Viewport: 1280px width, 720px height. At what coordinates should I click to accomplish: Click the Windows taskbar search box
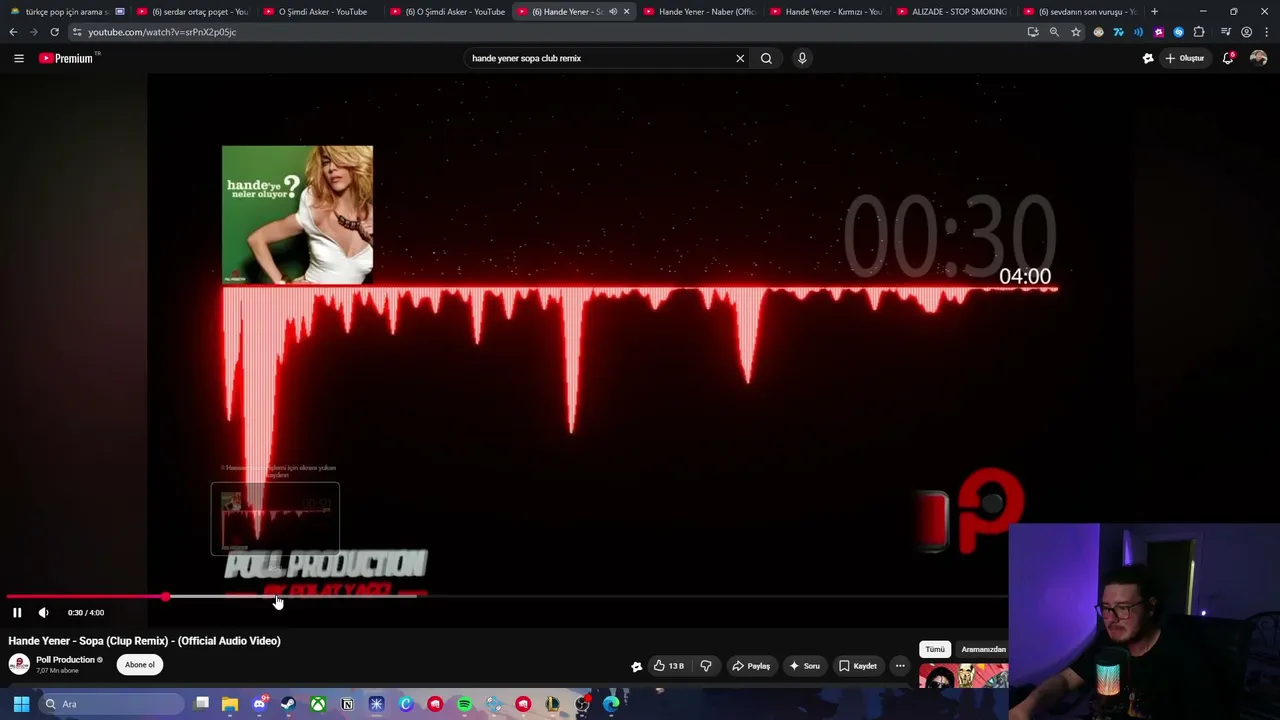tap(112, 704)
